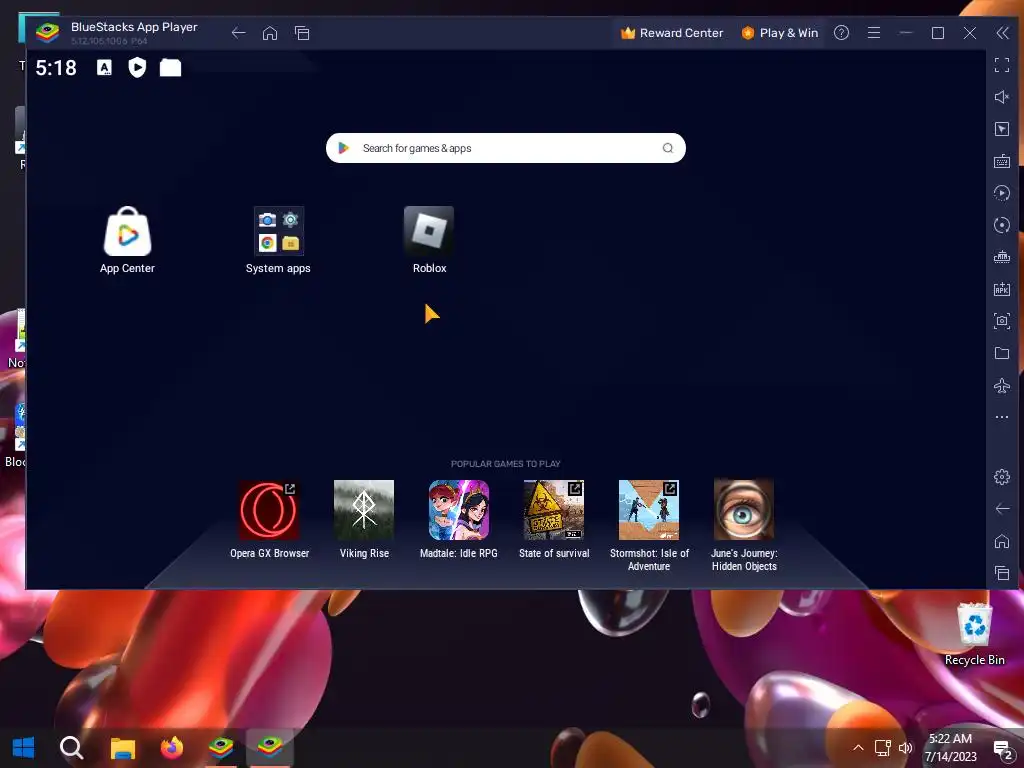Click the magnifier icon in search bar
The width and height of the screenshot is (1024, 768).
pyautogui.click(x=667, y=148)
